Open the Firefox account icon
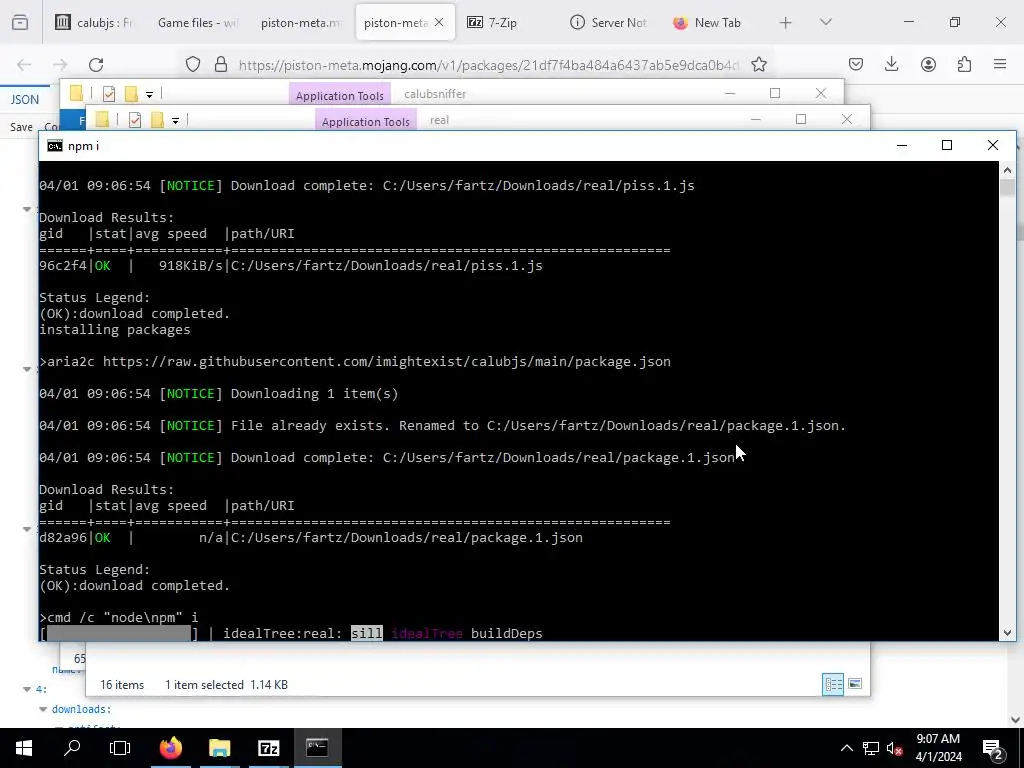 pyautogui.click(x=928, y=64)
